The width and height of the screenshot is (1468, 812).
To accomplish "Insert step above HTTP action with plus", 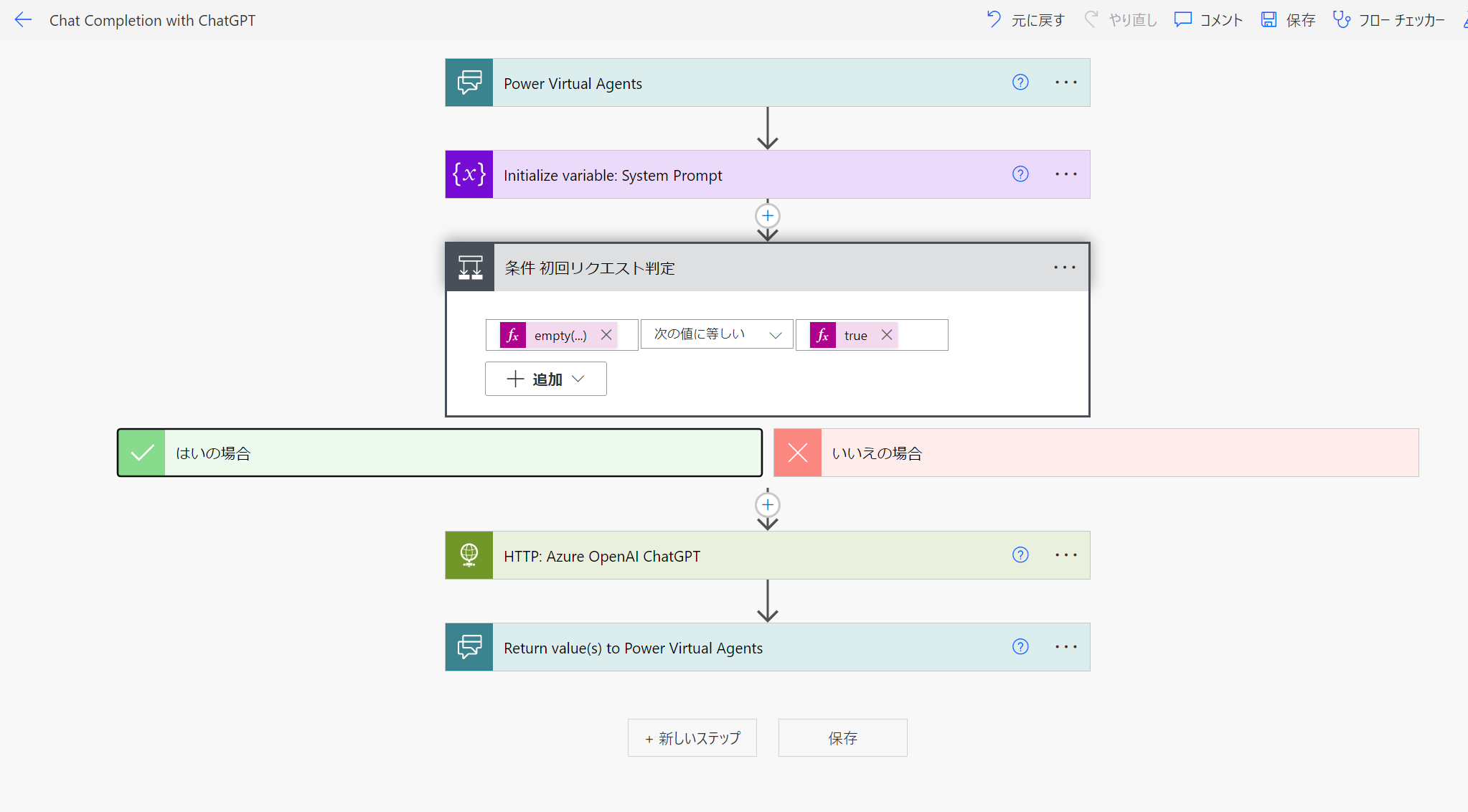I will tap(768, 505).
